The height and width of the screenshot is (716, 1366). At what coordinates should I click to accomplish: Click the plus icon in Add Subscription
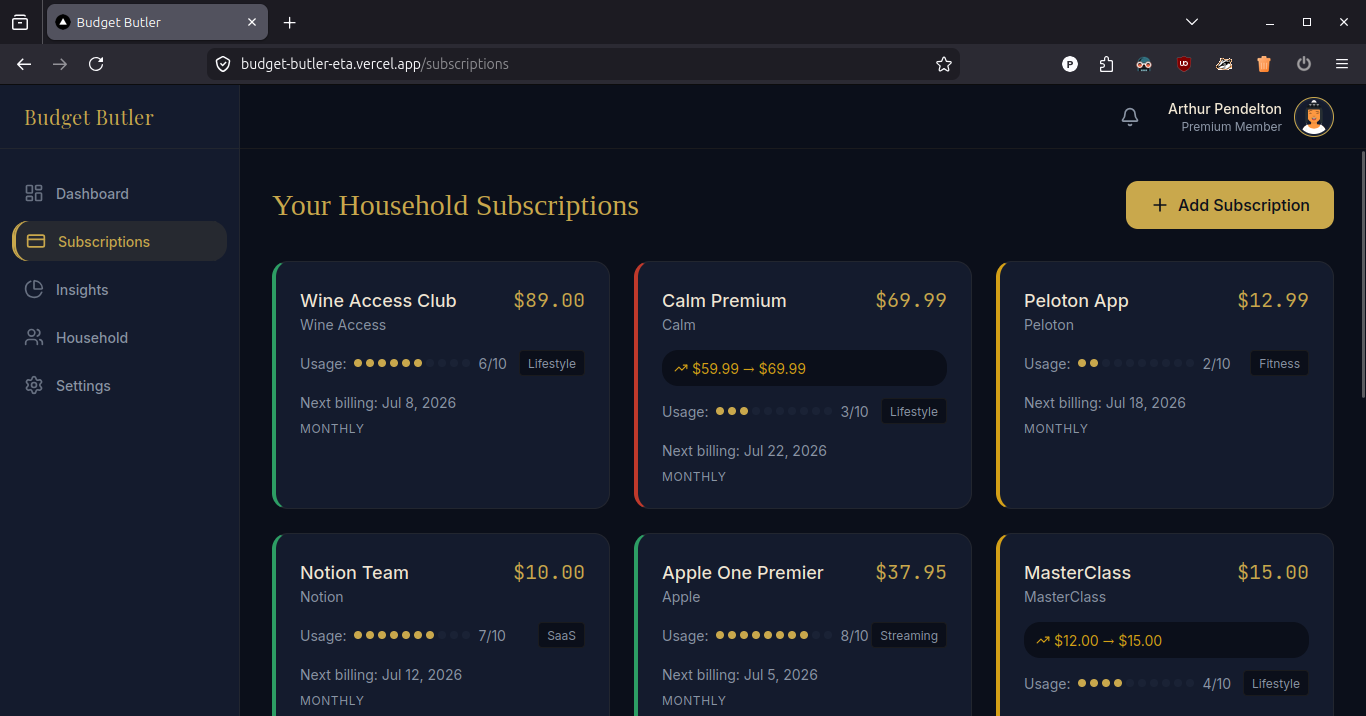click(x=1160, y=205)
